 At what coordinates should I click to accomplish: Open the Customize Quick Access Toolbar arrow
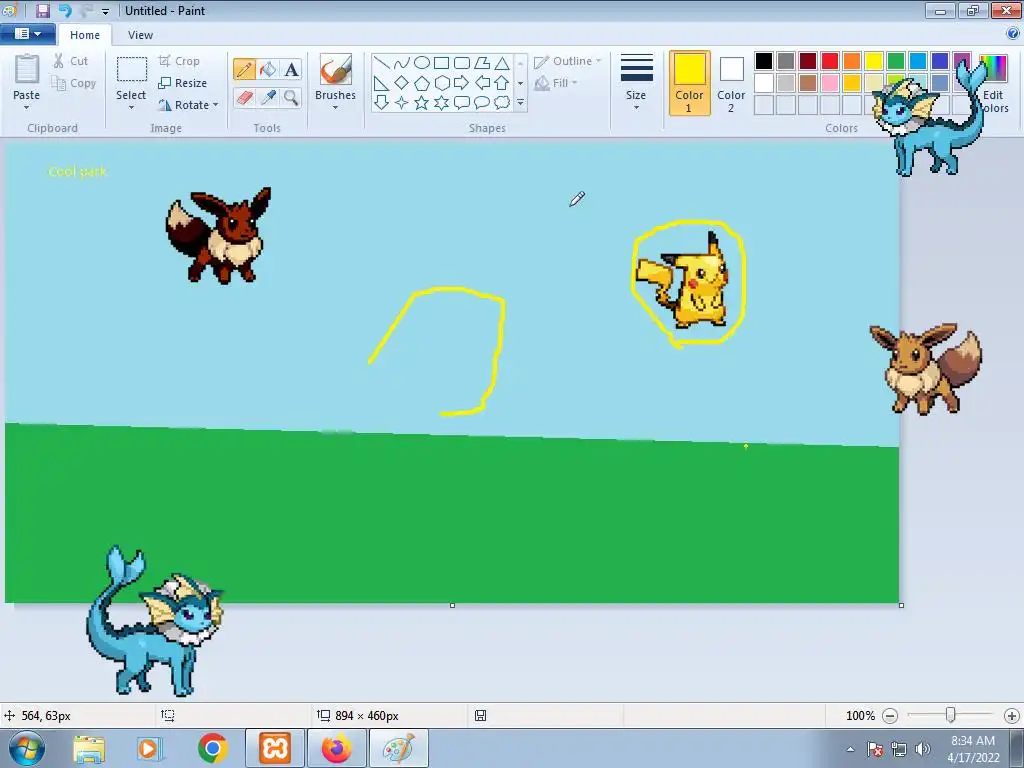(x=105, y=12)
